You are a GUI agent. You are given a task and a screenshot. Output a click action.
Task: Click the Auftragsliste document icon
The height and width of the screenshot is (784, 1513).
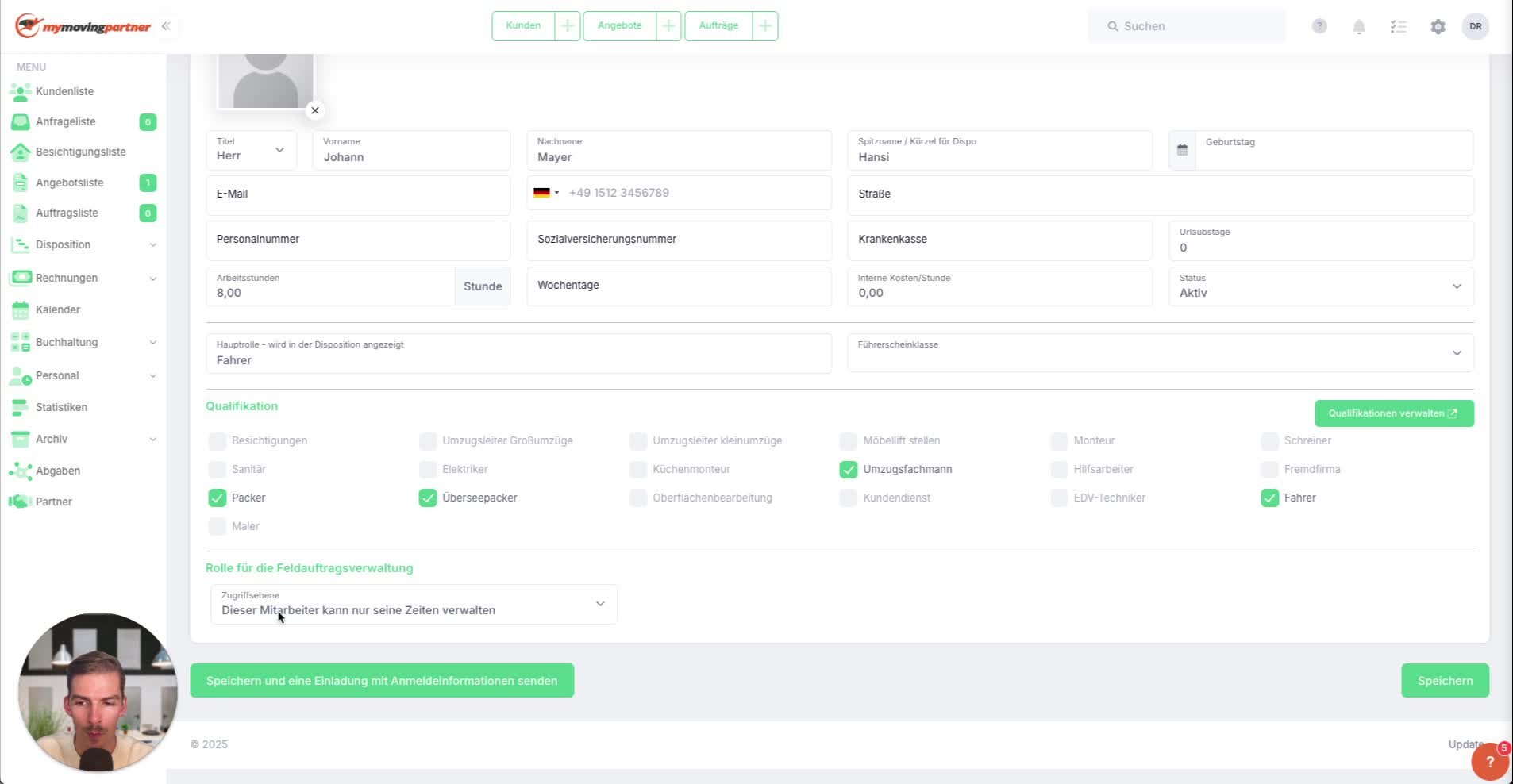point(20,213)
